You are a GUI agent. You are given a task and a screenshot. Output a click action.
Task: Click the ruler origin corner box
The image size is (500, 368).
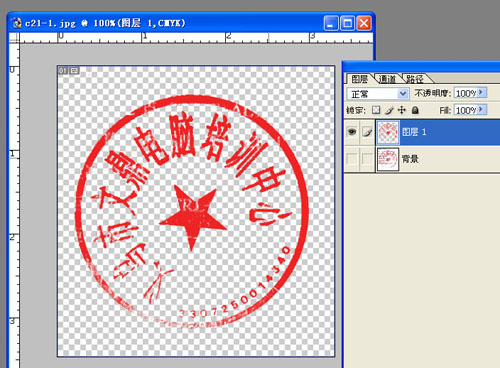point(14,37)
